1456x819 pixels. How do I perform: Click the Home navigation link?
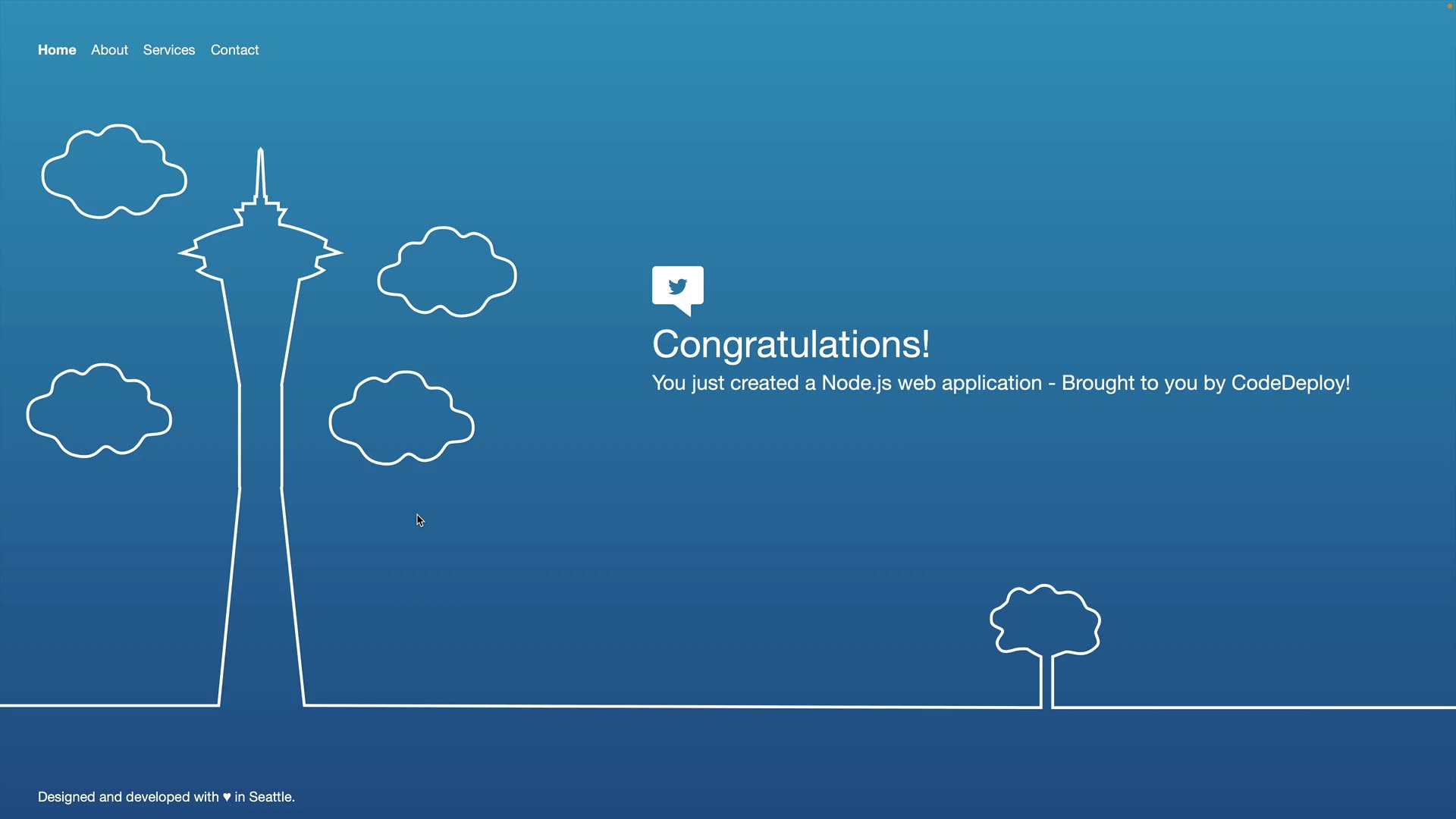point(57,50)
